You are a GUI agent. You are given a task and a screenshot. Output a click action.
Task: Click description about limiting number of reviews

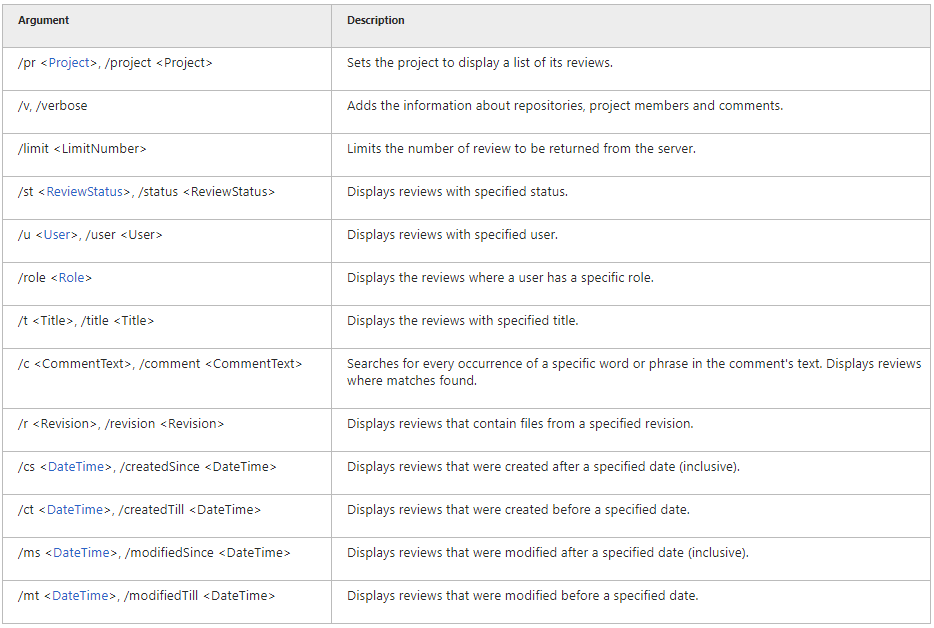(521, 148)
